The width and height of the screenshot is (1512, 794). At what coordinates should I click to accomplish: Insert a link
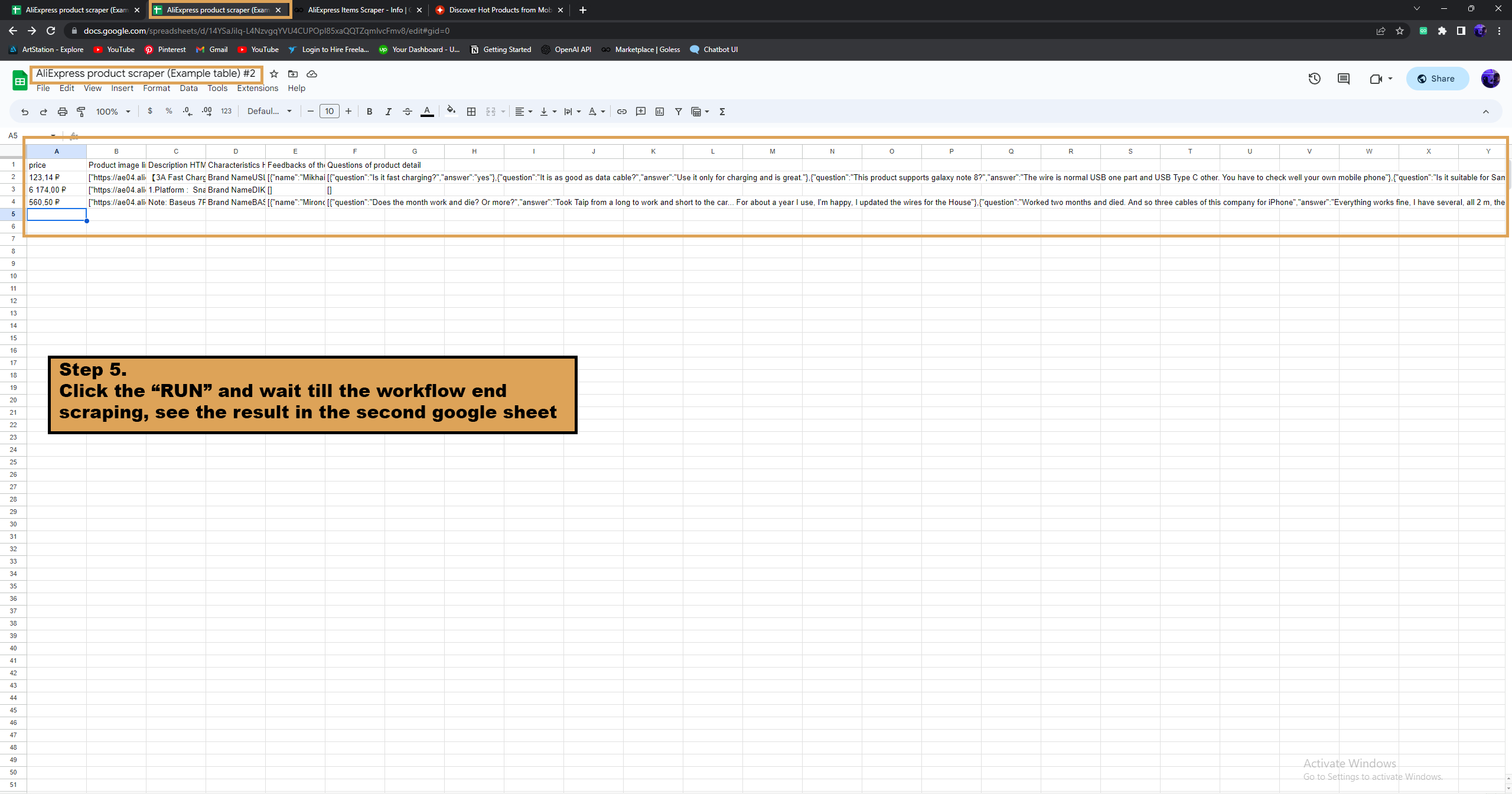622,112
